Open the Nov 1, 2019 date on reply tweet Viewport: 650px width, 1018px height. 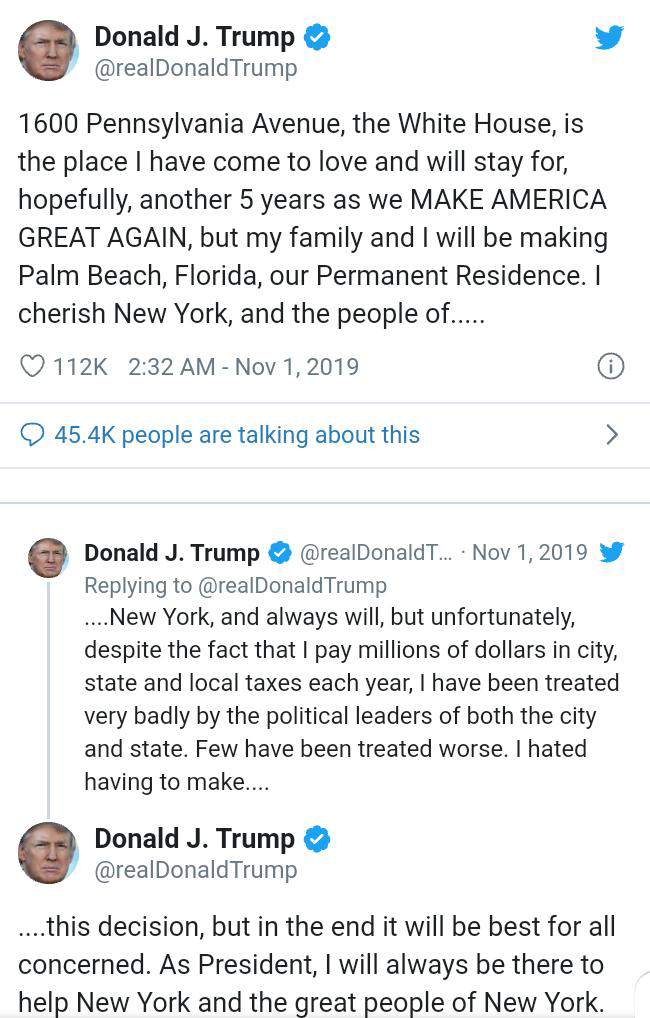[529, 553]
